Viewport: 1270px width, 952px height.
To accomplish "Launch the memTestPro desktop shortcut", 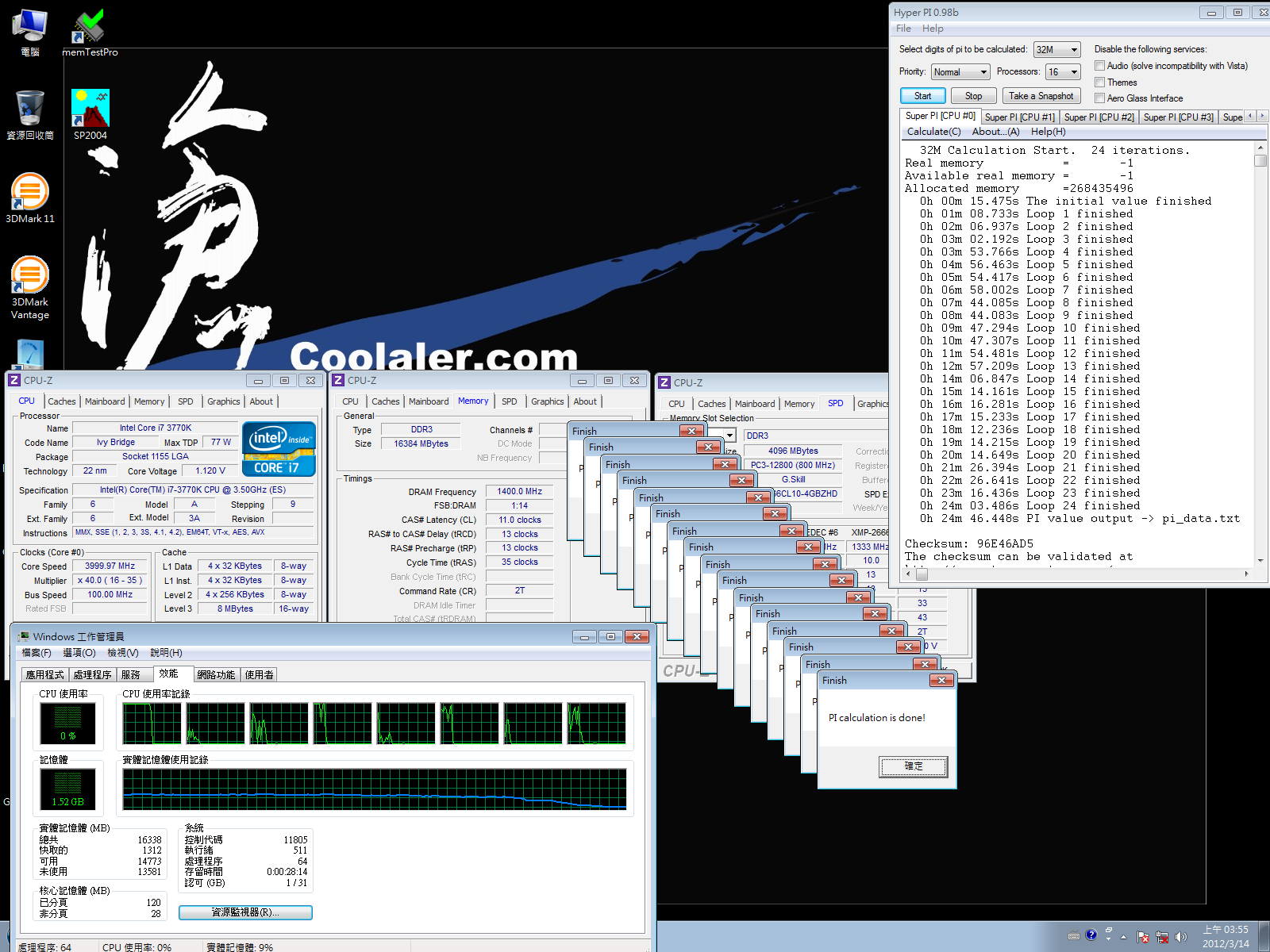I will tap(90, 32).
